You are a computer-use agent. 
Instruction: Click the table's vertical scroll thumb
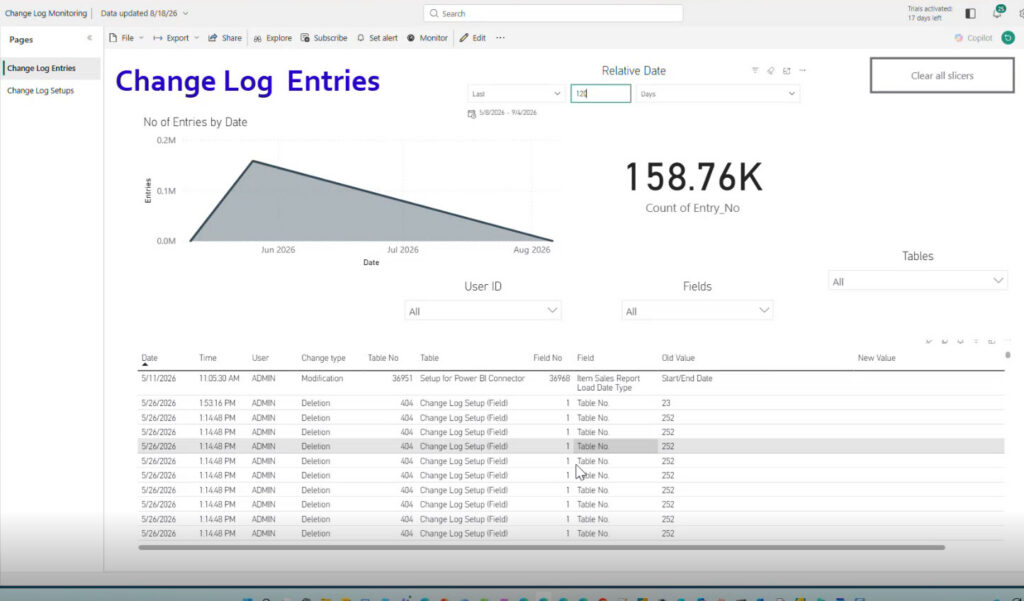click(1008, 355)
